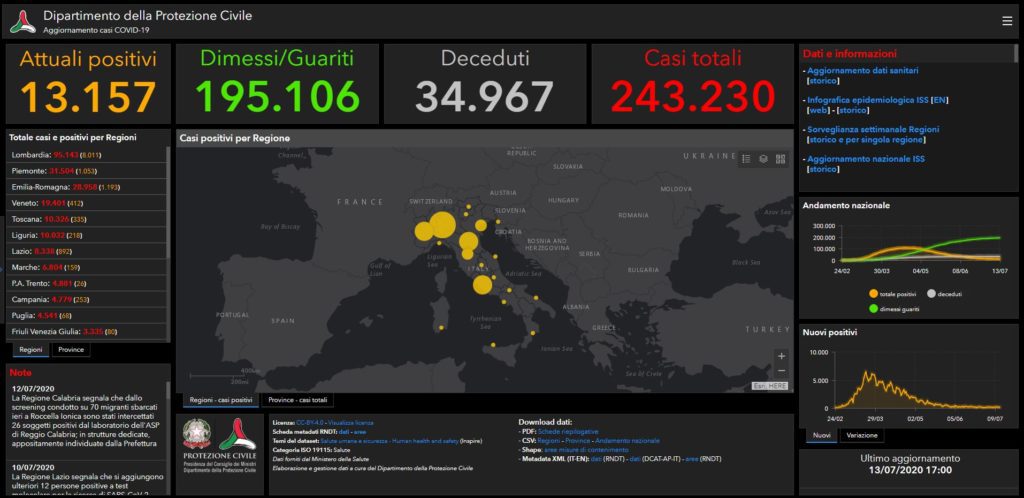Image resolution: width=1024 pixels, height=498 pixels.
Task: Select the 'Province - casi totali' map tab
Action: pos(299,400)
